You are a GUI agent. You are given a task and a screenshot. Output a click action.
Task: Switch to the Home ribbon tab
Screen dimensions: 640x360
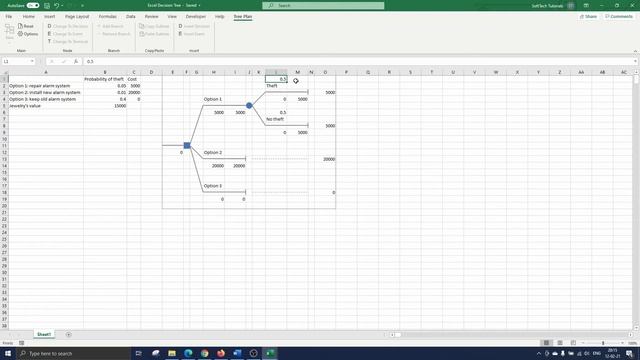(29, 16)
